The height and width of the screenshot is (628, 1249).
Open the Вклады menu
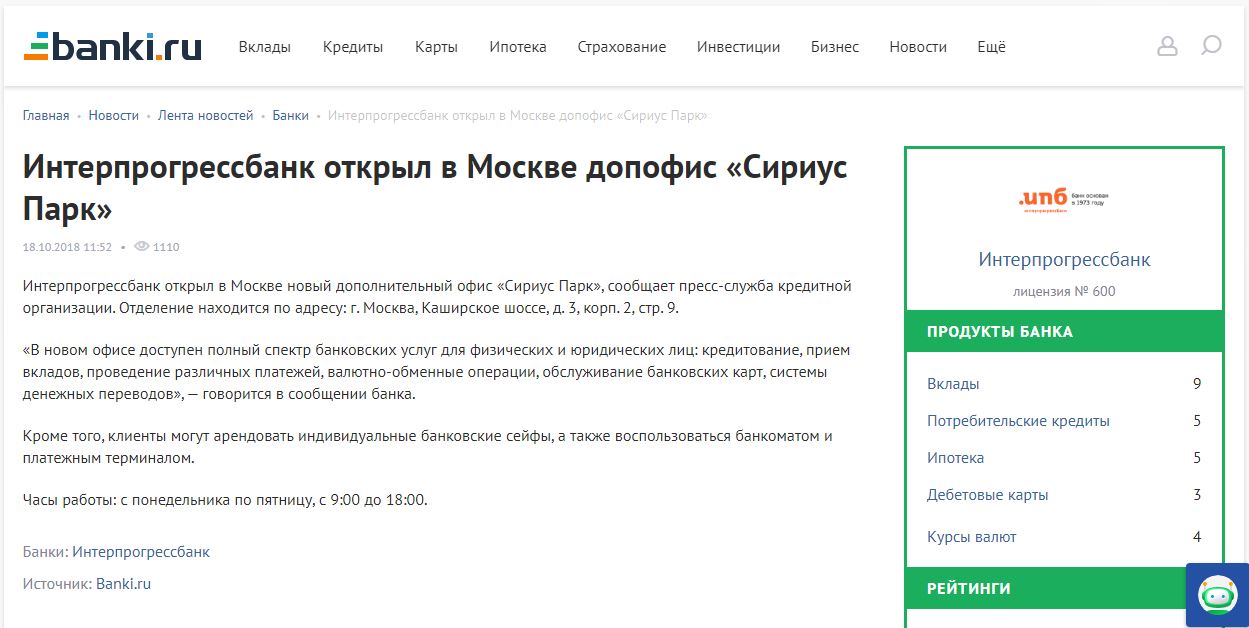point(265,47)
